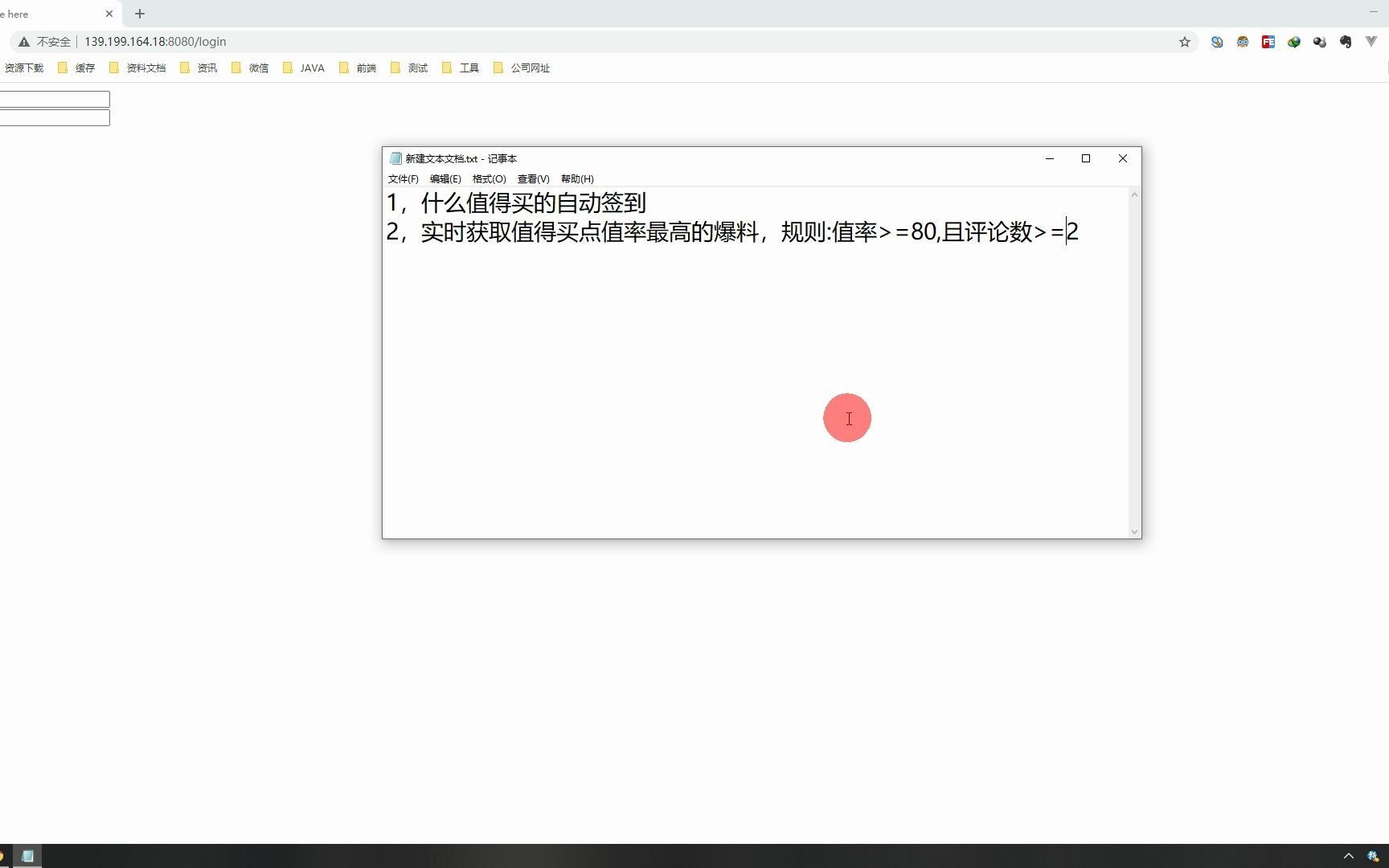
Task: Minimize the Notepad window
Action: pyautogui.click(x=1049, y=158)
